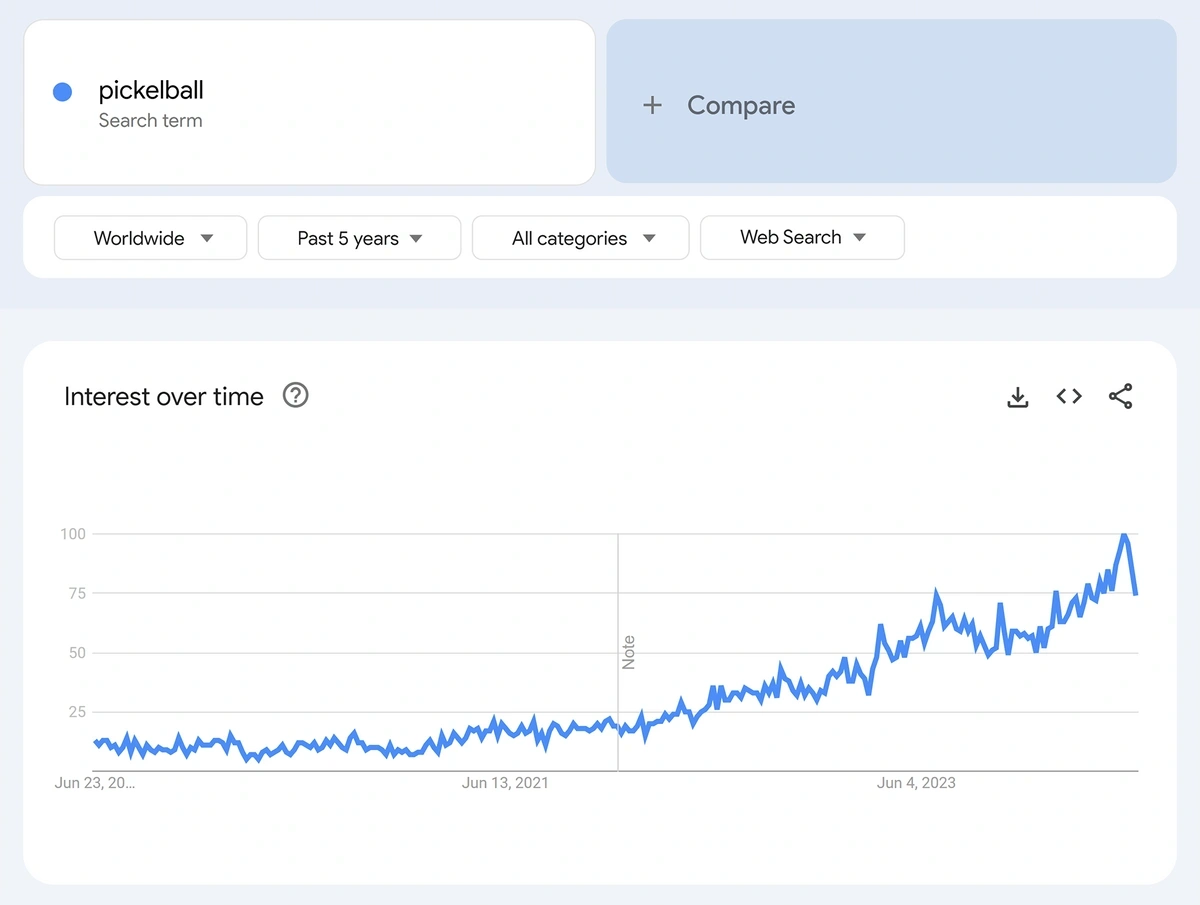Open the All categories dropdown

point(580,238)
